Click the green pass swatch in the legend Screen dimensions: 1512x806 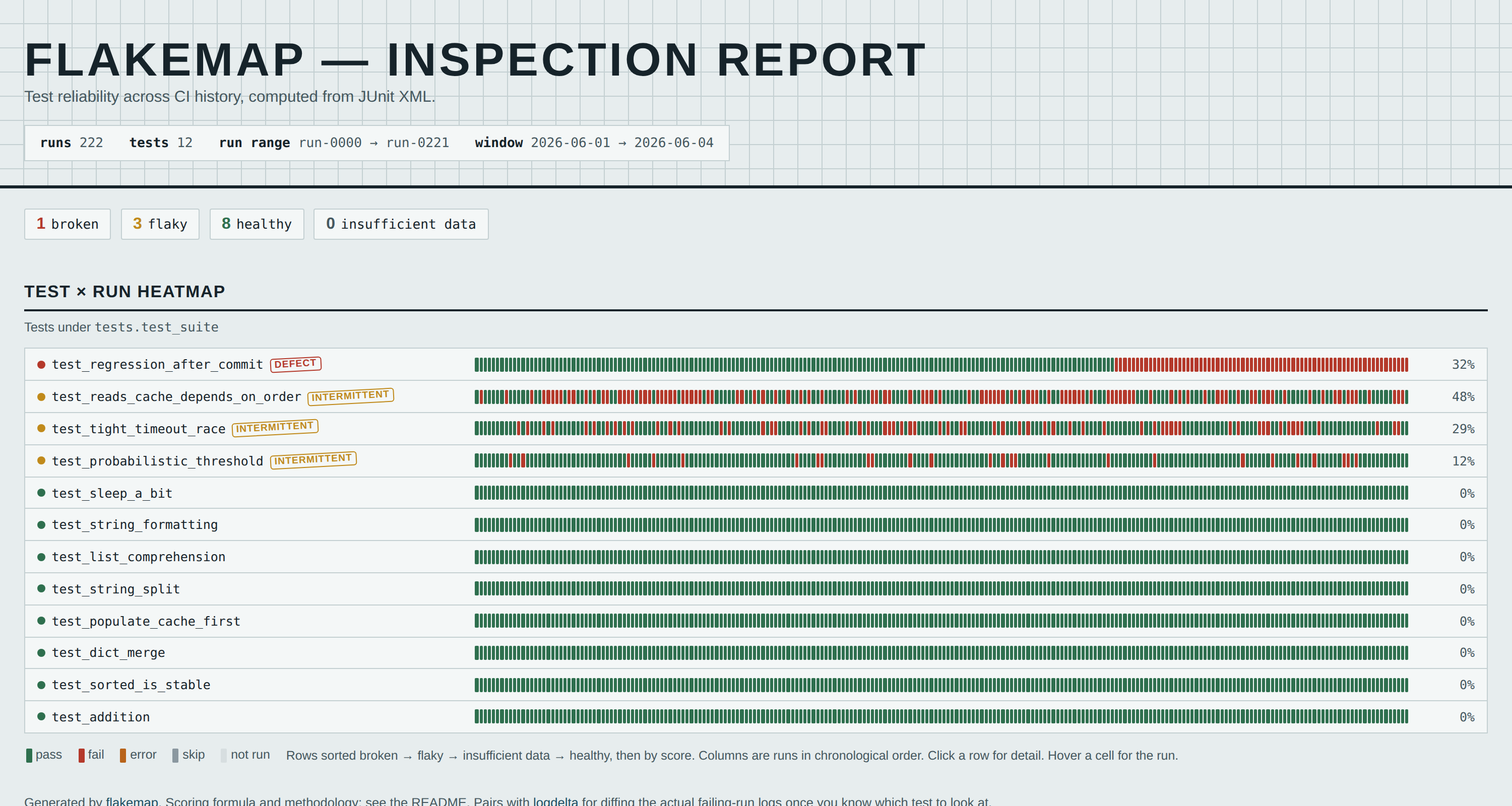point(29,756)
